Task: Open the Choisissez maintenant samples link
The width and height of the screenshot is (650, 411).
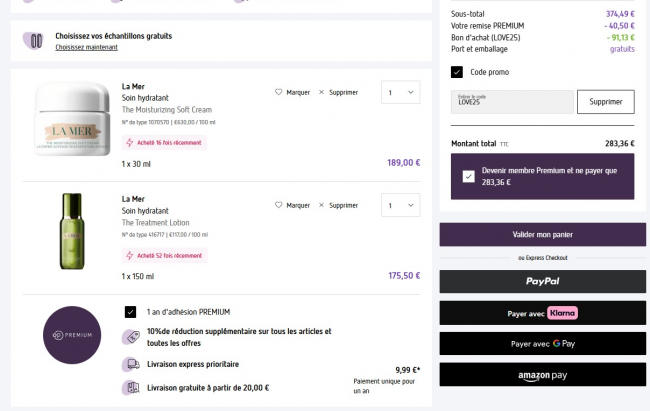Action: pyautogui.click(x=86, y=47)
